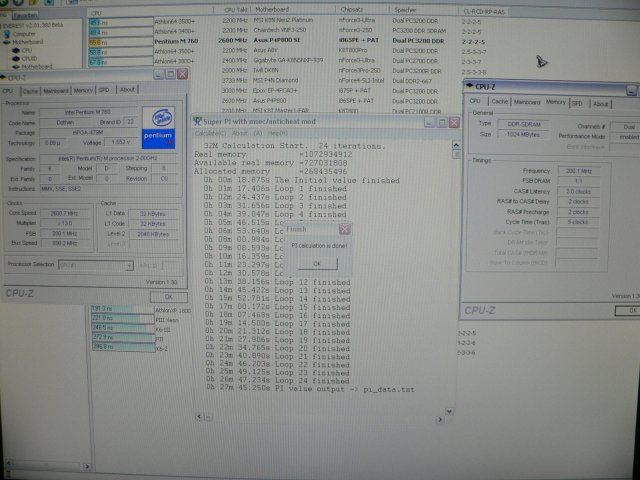Click Super PI horizontal scrollbar right arrow
This screenshot has width=640, height=480.
click(x=440, y=419)
